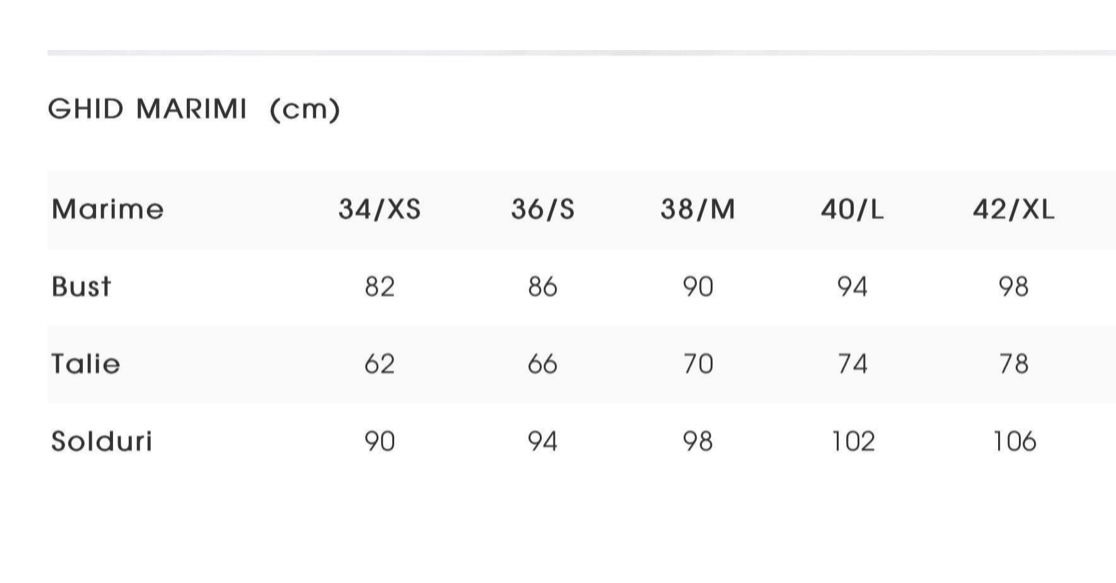The height and width of the screenshot is (583, 1116).
Task: Click the Talie value 74 for 40/L
Action: click(x=852, y=364)
